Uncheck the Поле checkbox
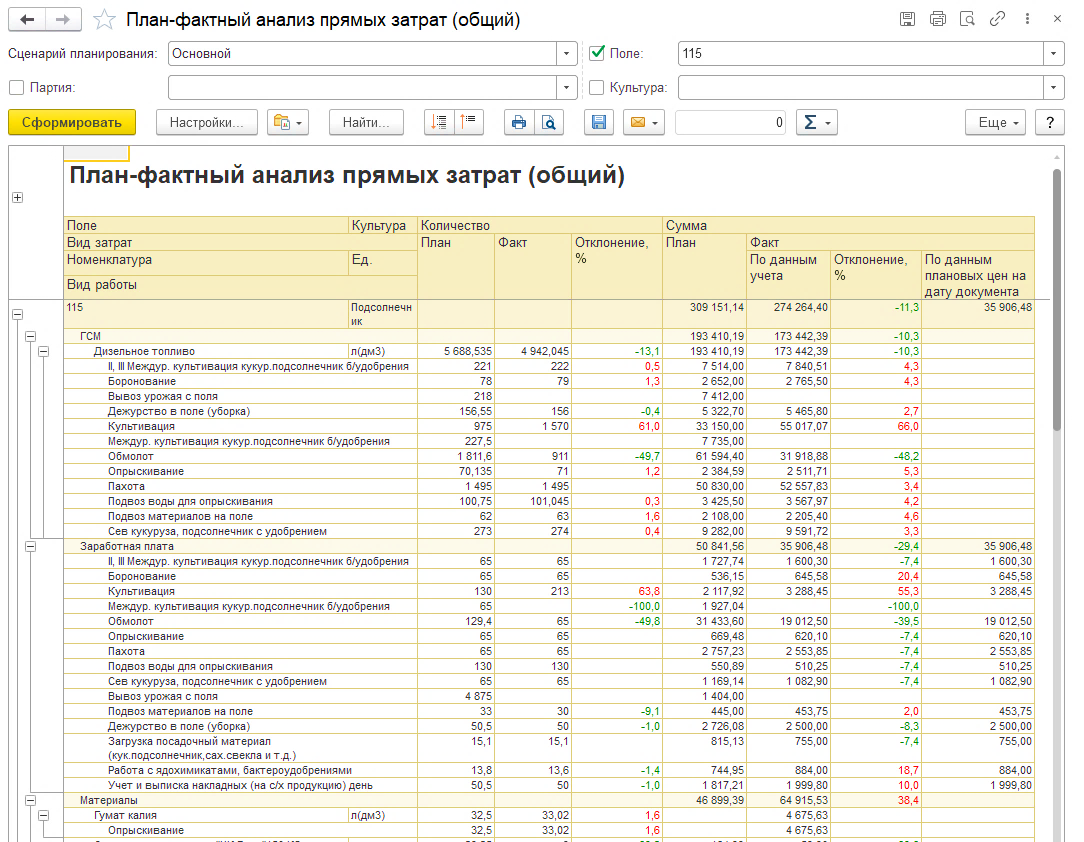Screen dimensions: 1084x842 click(x=598, y=53)
